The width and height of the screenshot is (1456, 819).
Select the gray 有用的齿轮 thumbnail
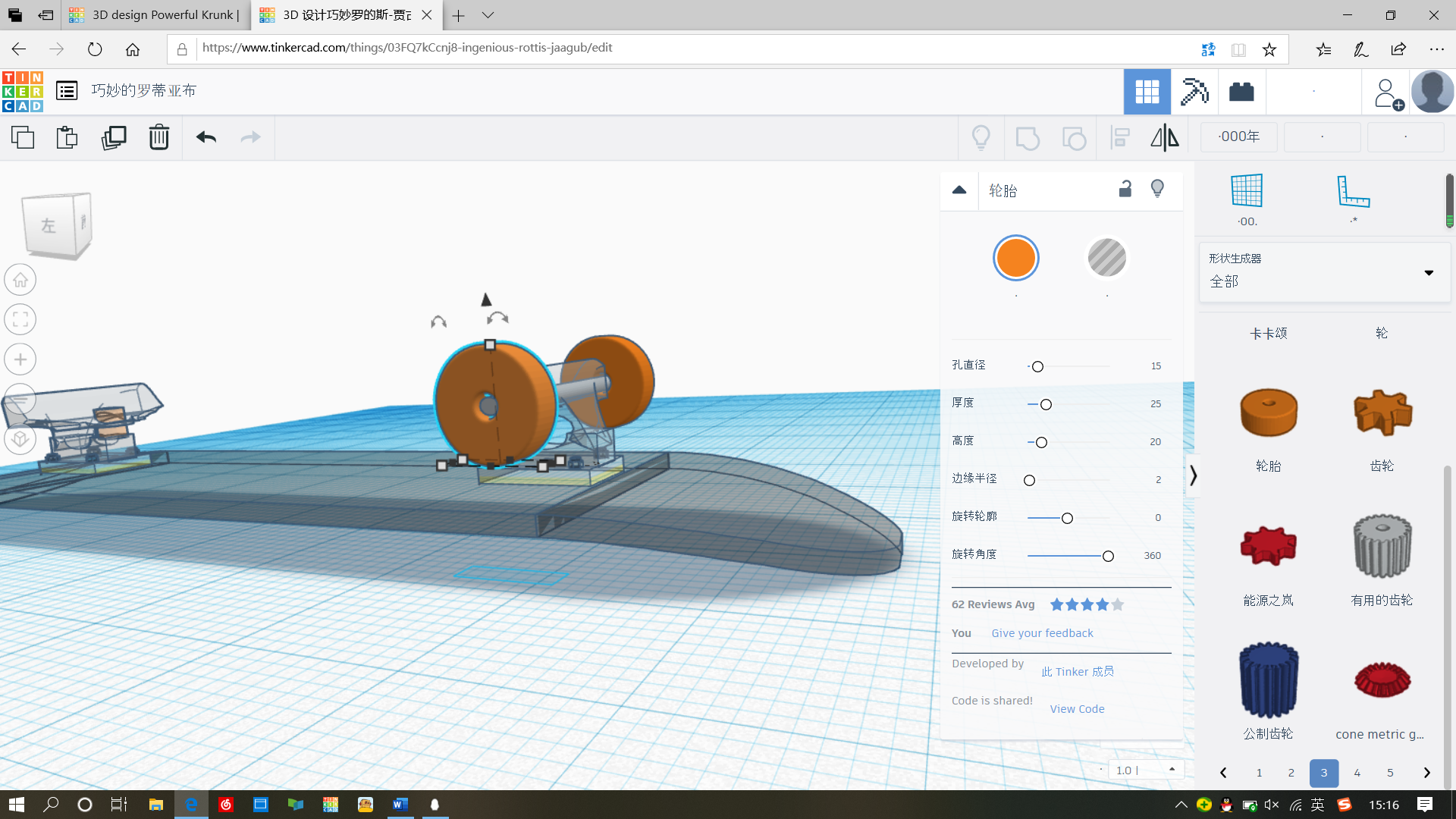1382,546
